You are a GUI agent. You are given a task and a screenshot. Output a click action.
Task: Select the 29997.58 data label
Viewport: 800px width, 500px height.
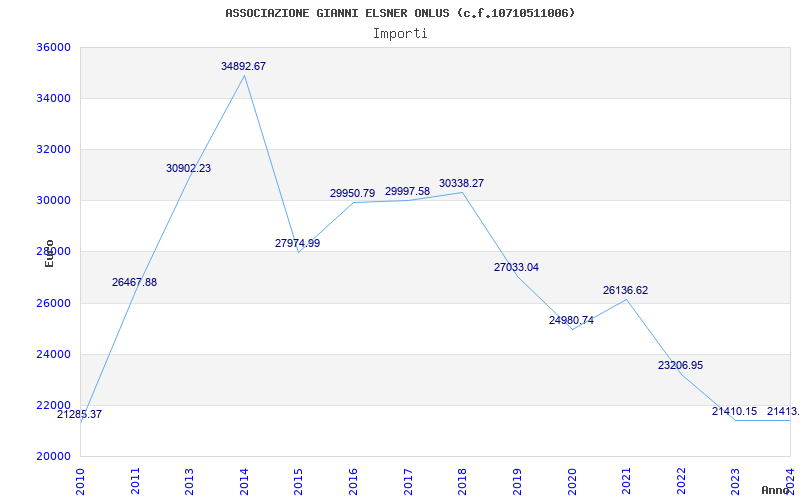click(x=407, y=191)
